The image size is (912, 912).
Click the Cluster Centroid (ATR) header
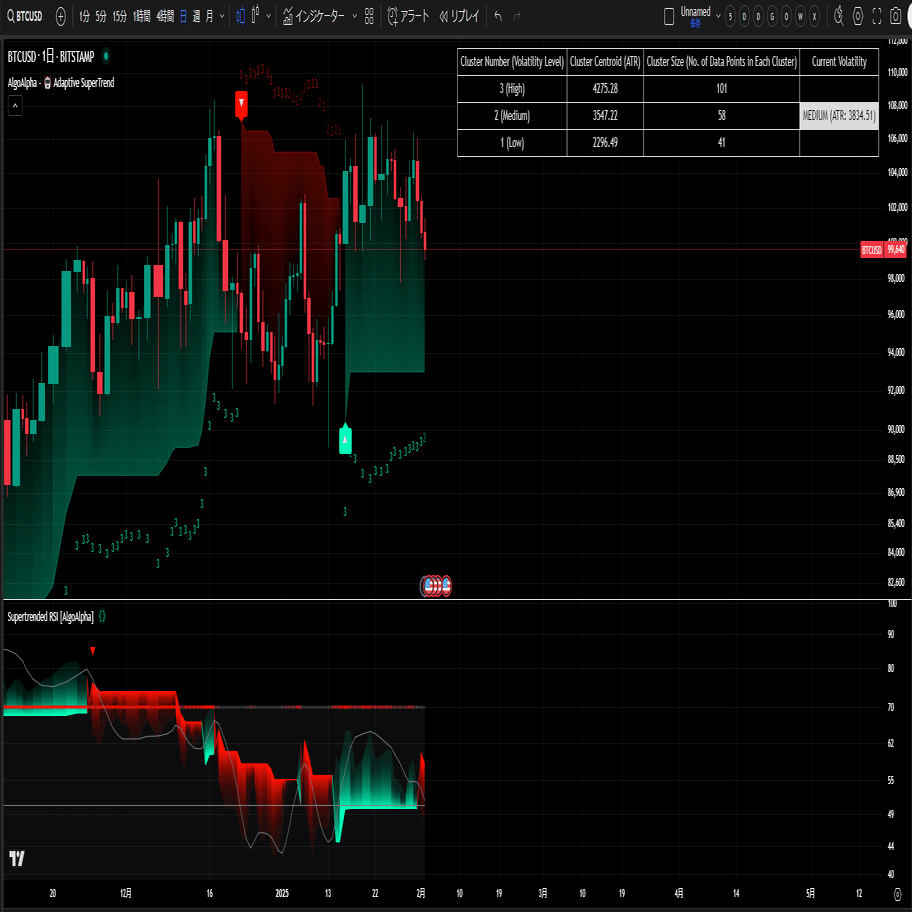[x=605, y=62]
